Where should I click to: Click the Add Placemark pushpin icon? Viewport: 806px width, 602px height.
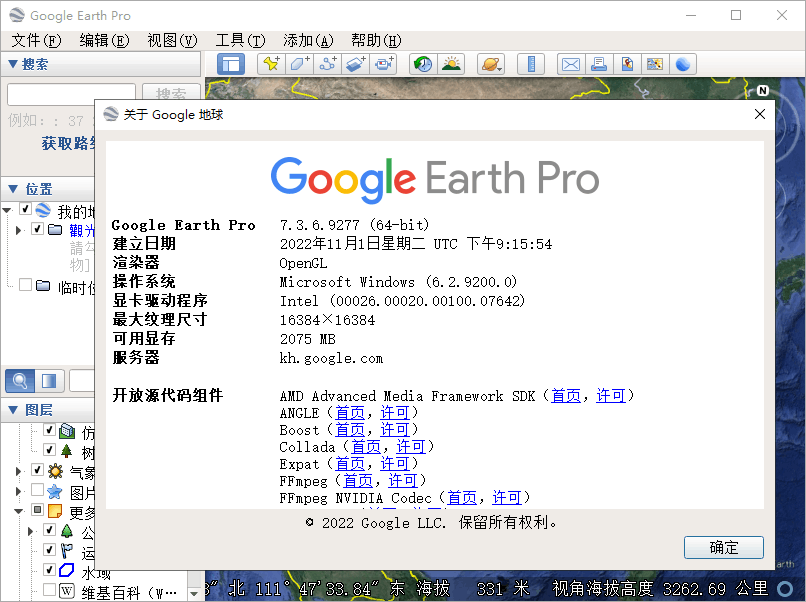pos(270,64)
